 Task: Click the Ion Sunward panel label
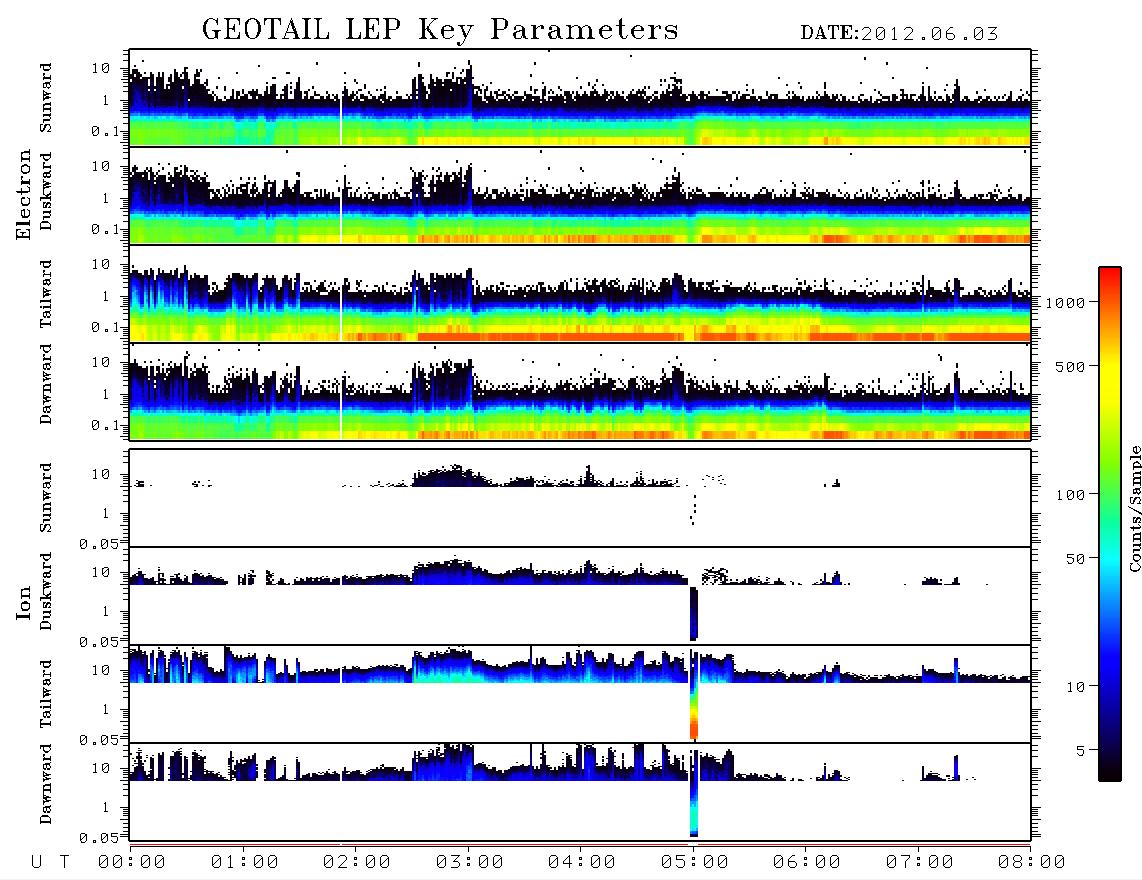(x=46, y=498)
